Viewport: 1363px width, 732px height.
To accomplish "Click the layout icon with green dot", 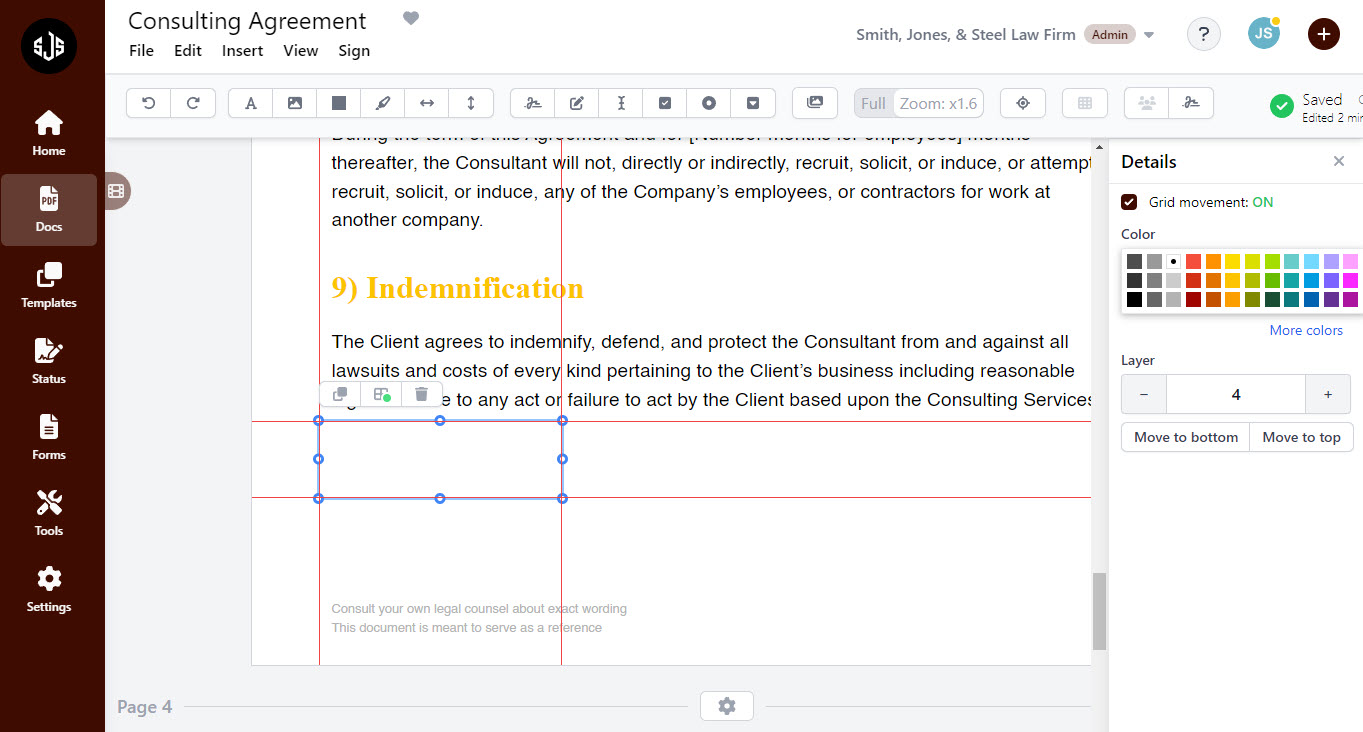I will coord(381,395).
